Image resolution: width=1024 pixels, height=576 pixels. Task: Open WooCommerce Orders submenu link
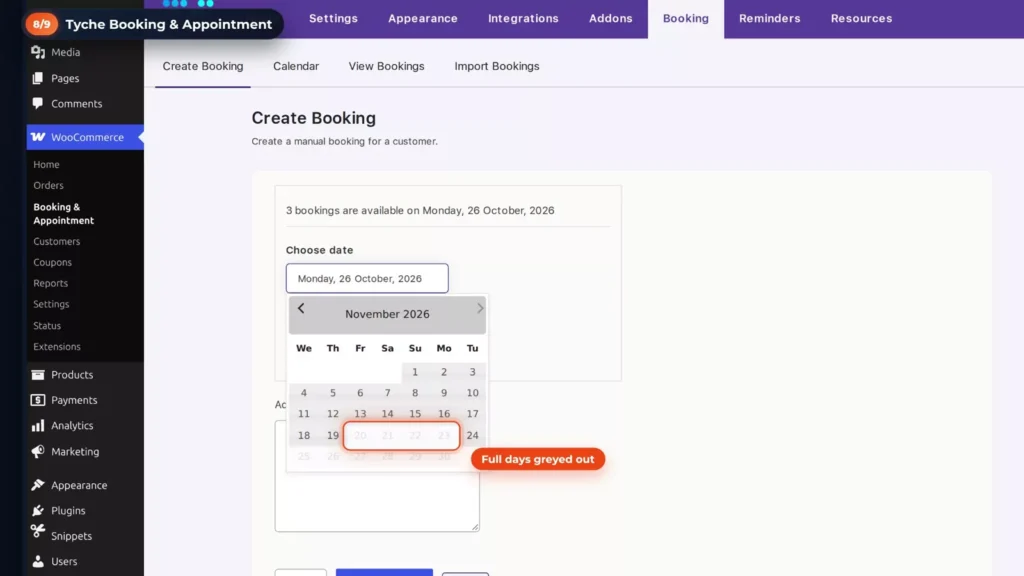click(48, 185)
